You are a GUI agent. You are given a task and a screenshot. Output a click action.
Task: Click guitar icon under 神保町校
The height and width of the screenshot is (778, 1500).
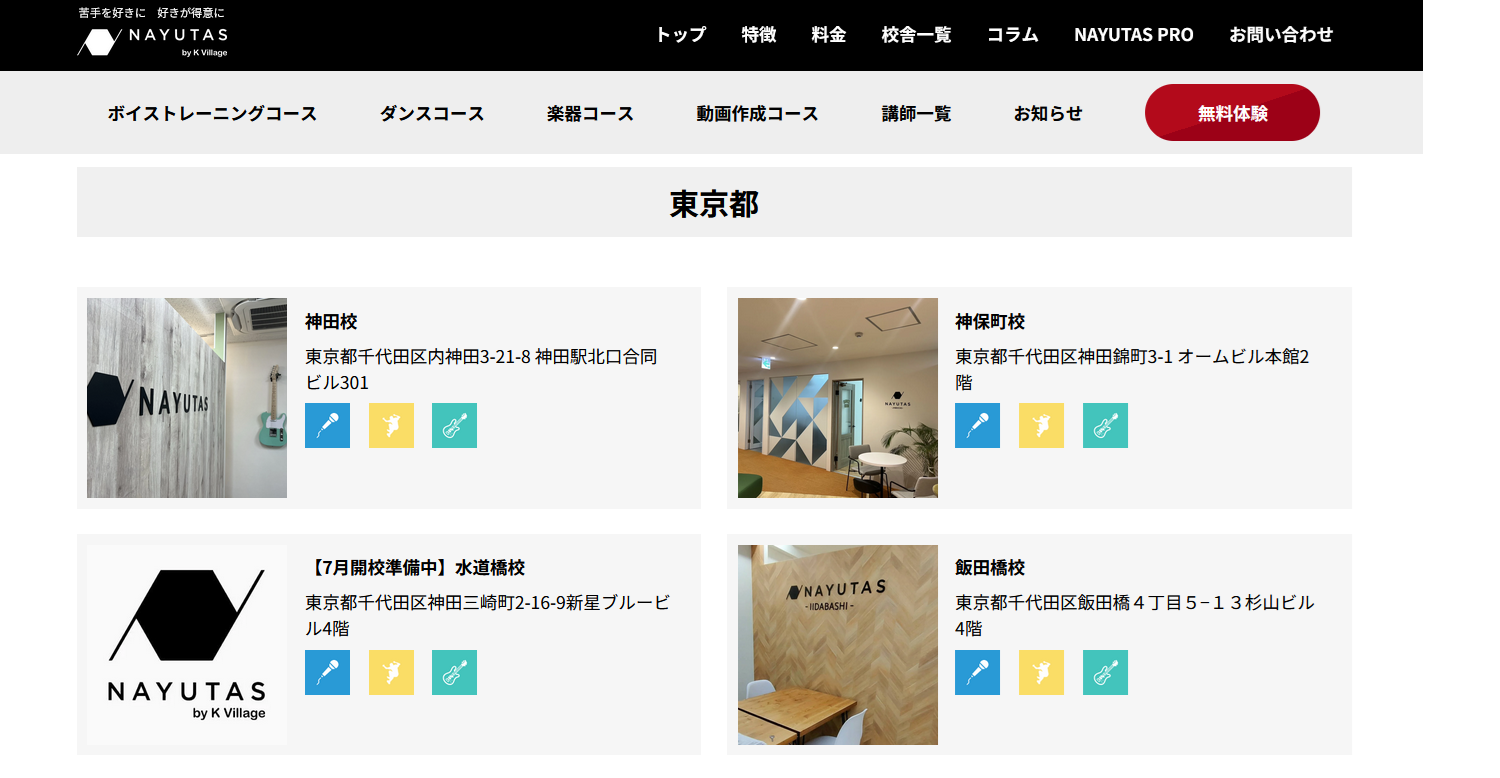point(1105,425)
